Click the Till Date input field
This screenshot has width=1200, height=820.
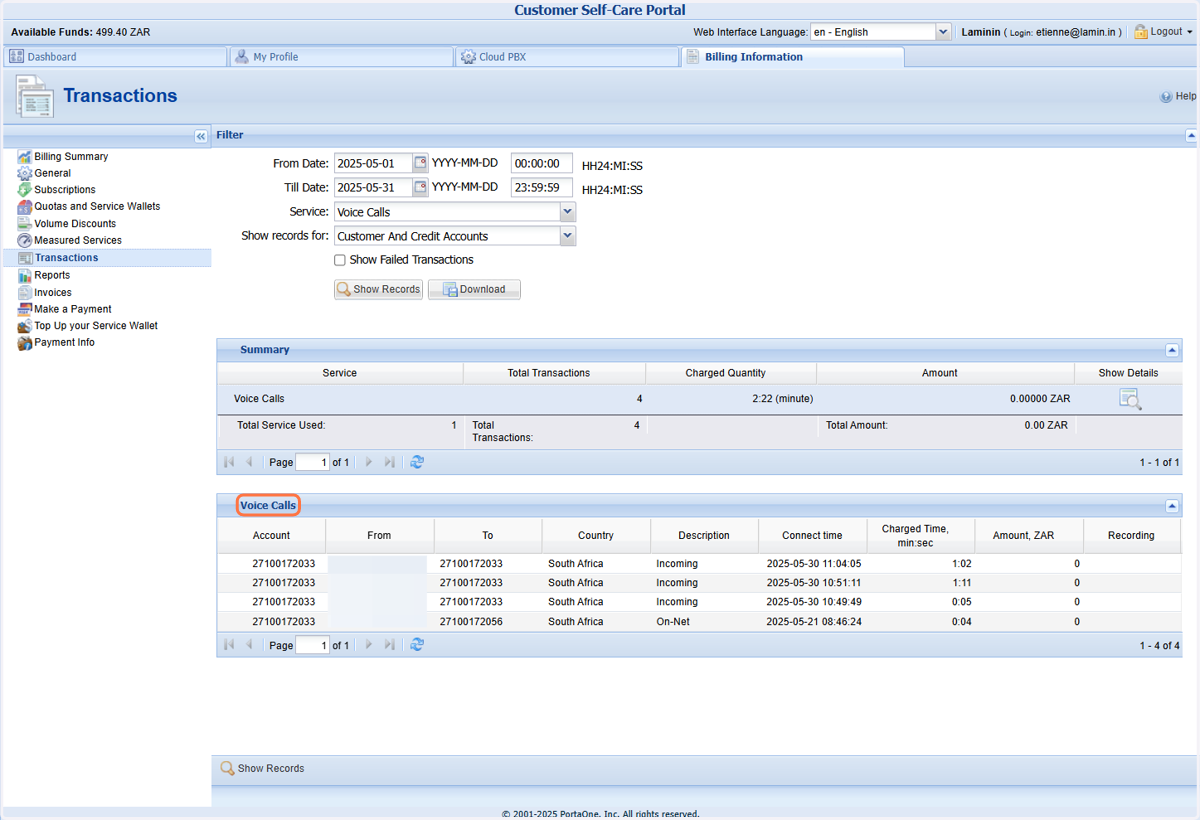tap(373, 188)
